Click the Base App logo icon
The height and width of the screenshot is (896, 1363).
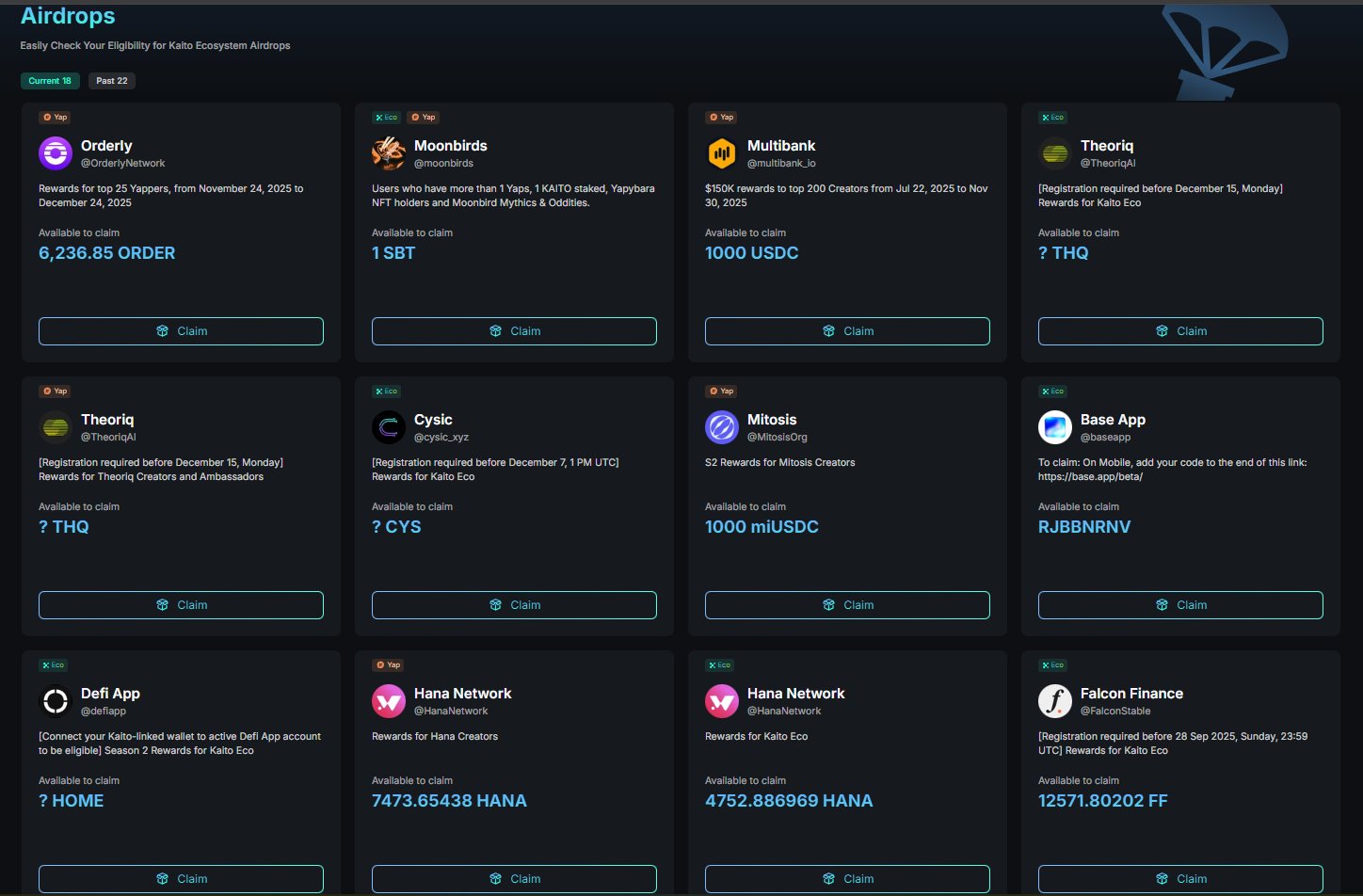coord(1055,426)
